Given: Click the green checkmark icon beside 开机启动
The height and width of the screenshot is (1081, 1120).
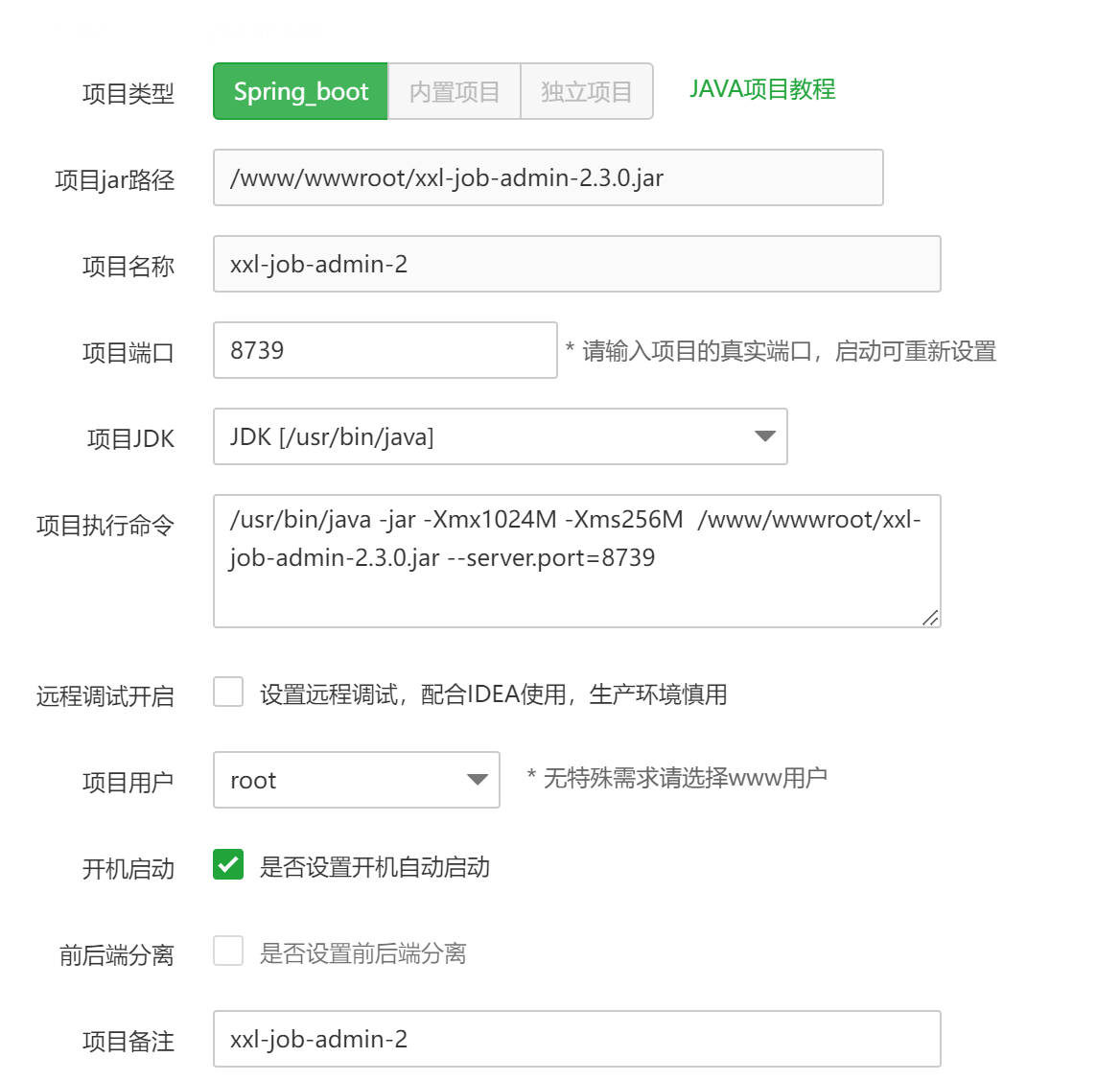Looking at the screenshot, I should pos(227,866).
